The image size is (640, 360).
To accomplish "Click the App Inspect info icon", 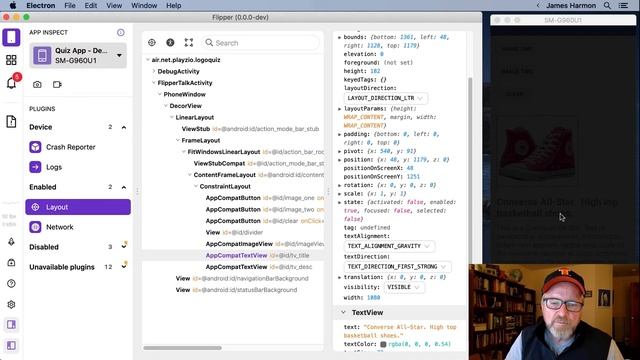I will [x=120, y=32].
